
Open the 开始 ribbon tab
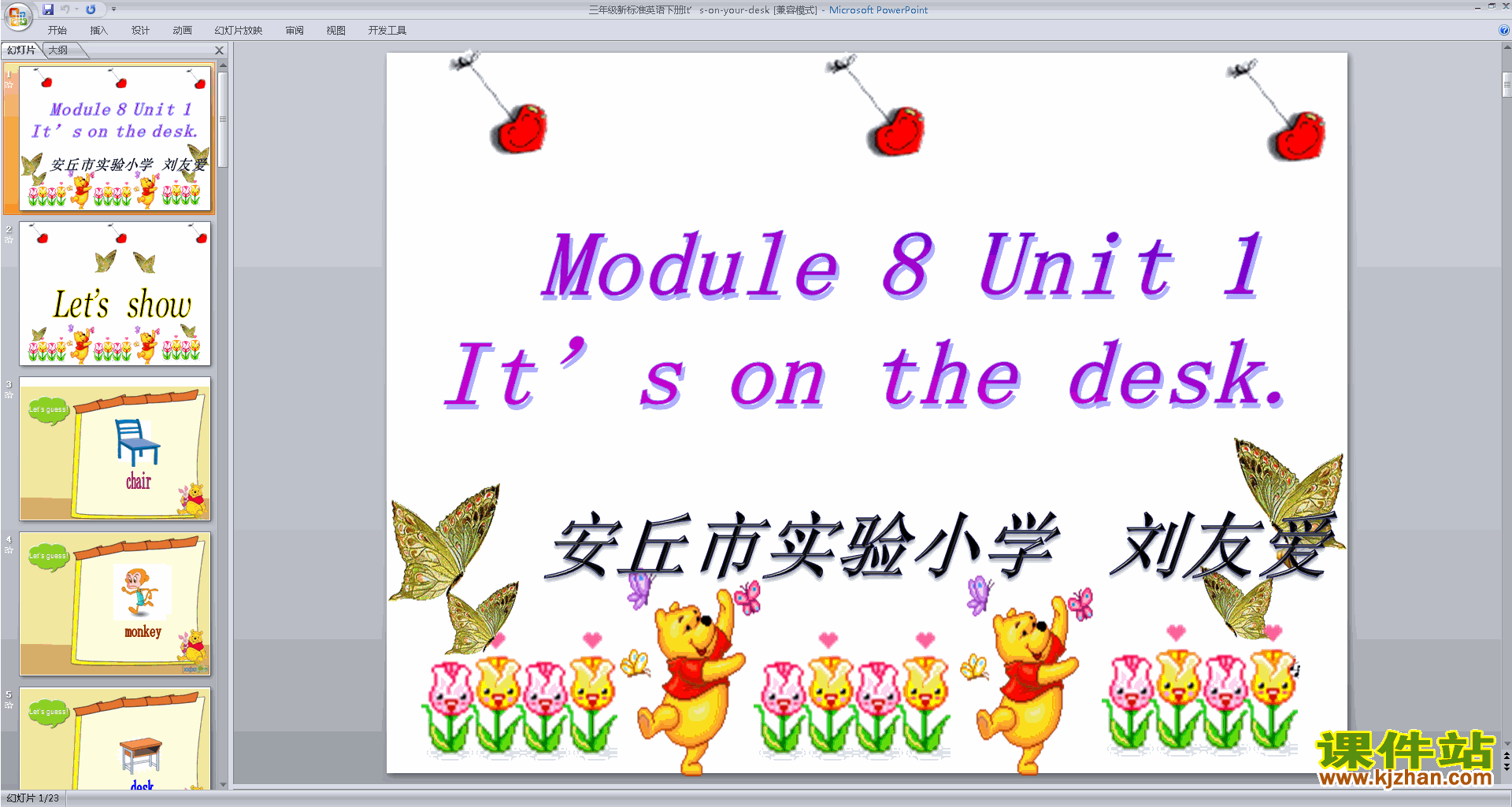[x=57, y=31]
